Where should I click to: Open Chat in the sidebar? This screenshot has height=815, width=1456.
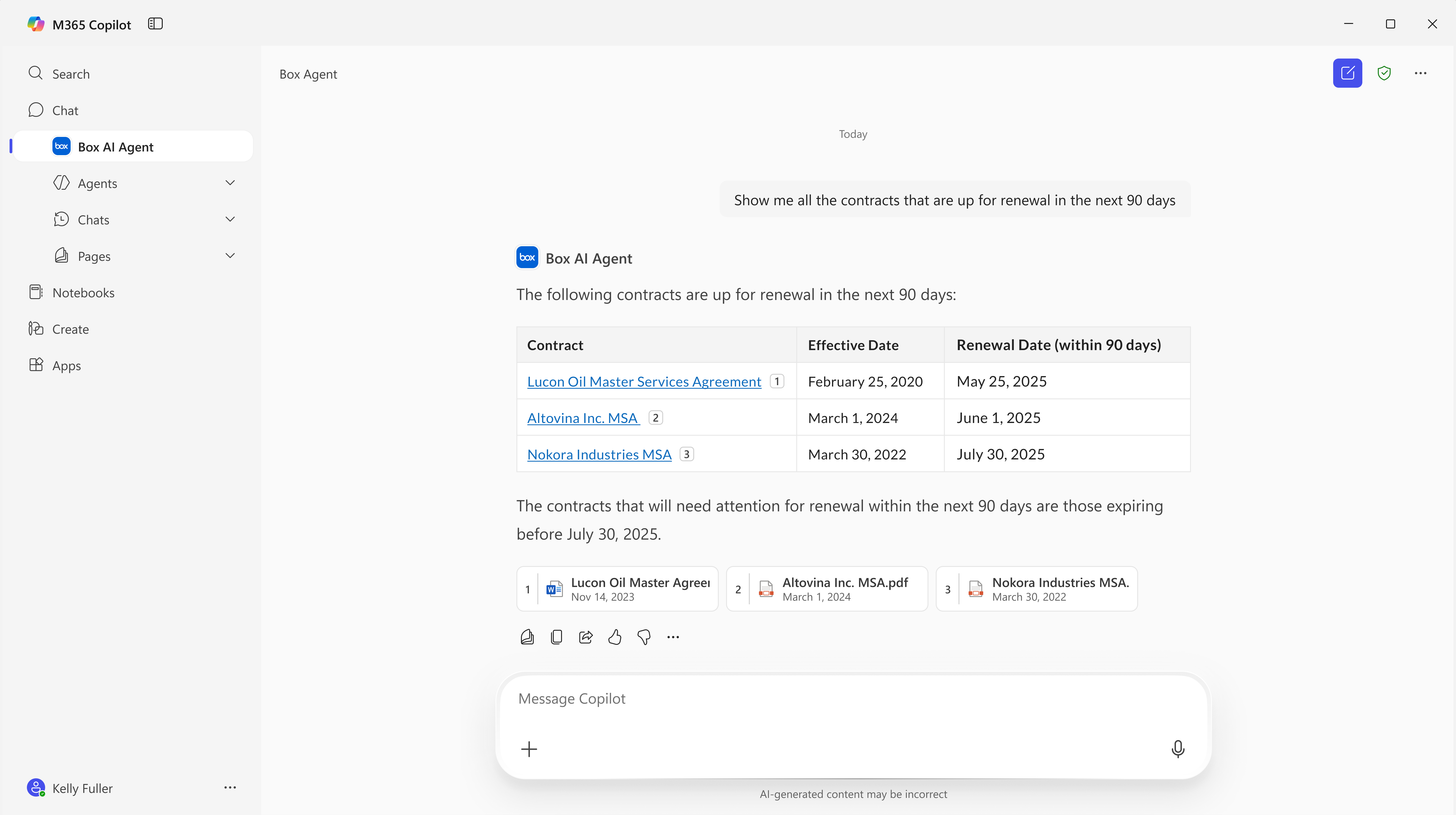point(133,110)
